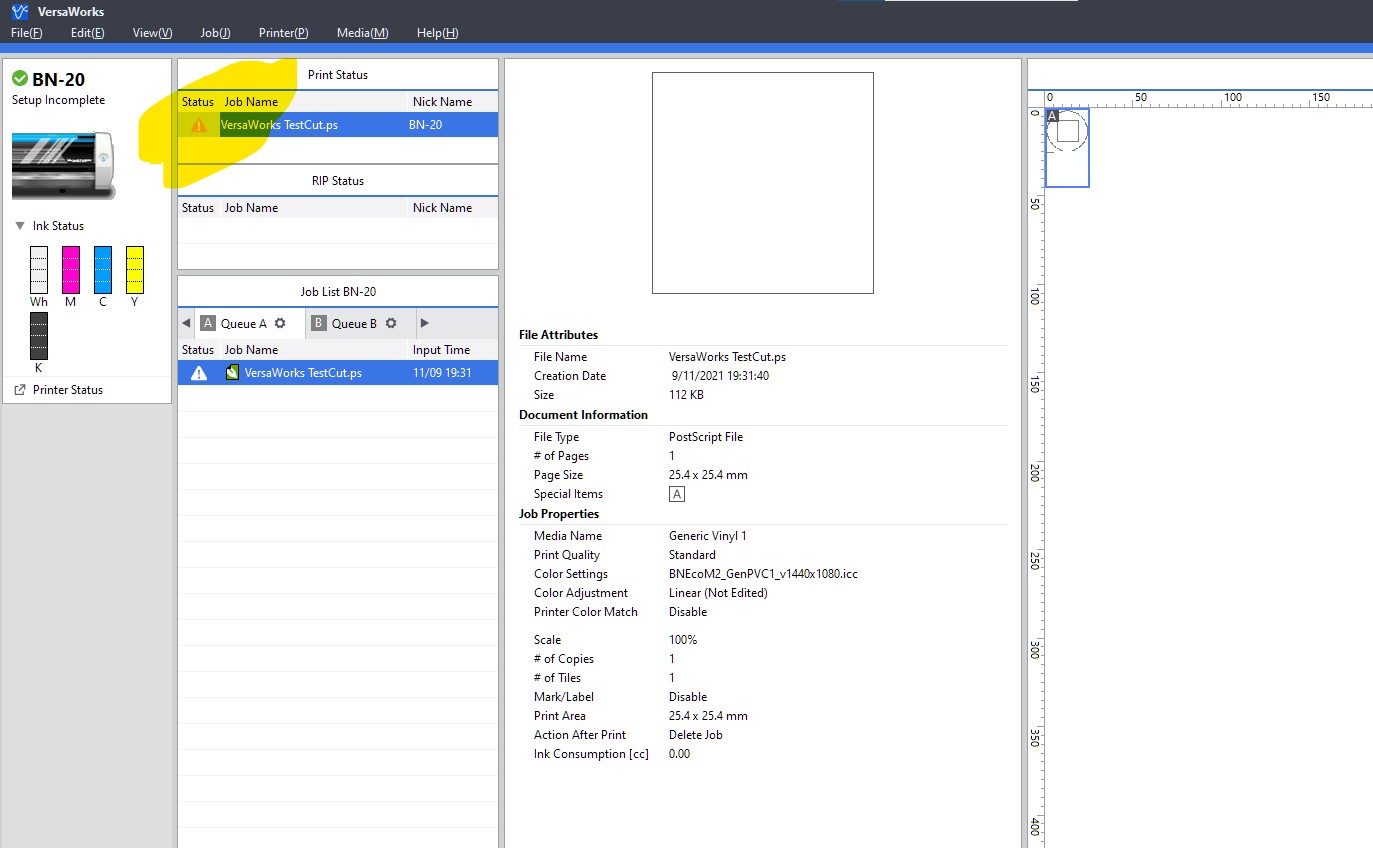Open the Job menu
Image resolution: width=1373 pixels, height=848 pixels.
pyautogui.click(x=215, y=33)
